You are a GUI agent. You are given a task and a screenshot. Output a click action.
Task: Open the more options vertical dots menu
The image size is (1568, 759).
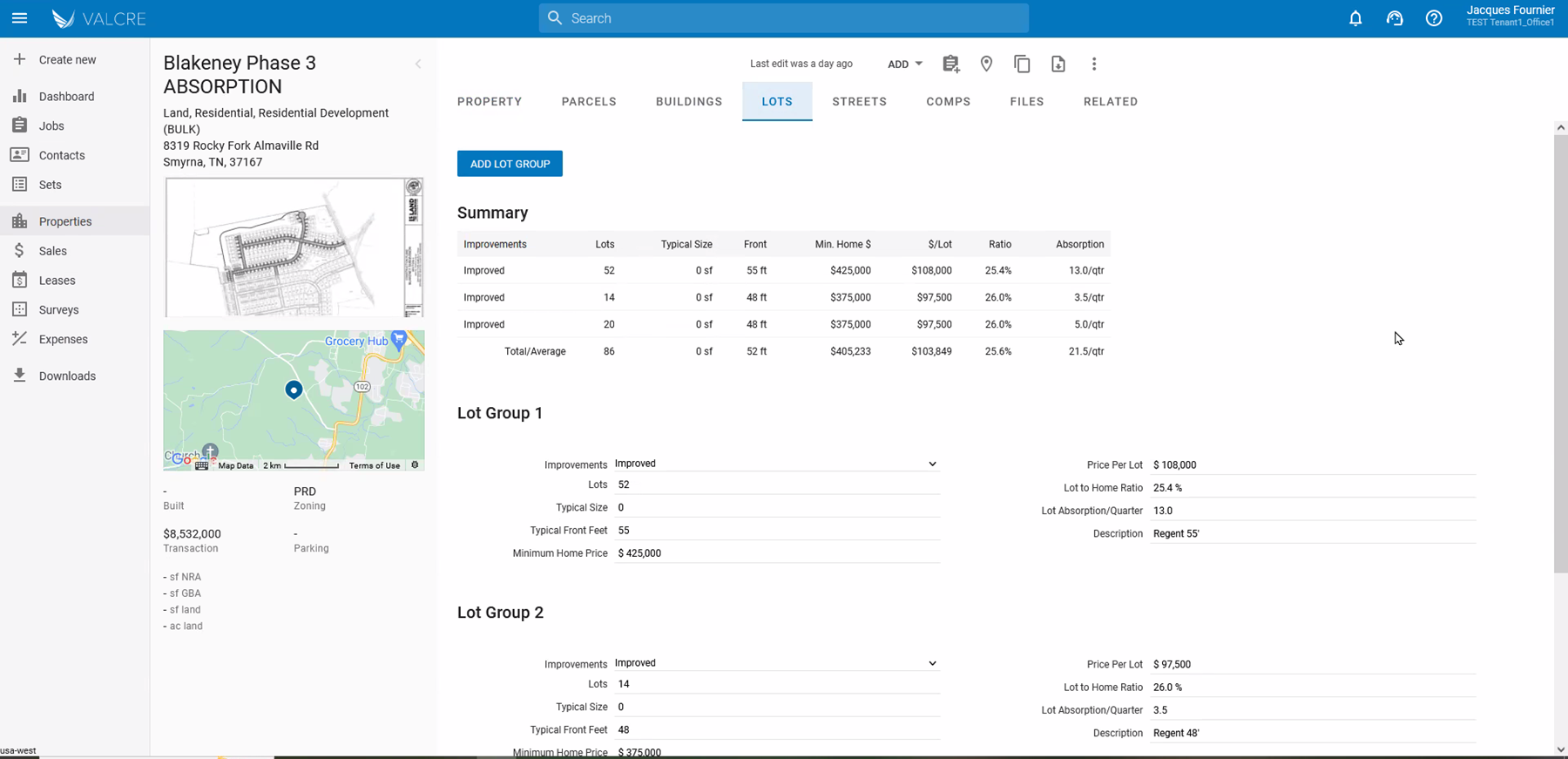click(1094, 64)
